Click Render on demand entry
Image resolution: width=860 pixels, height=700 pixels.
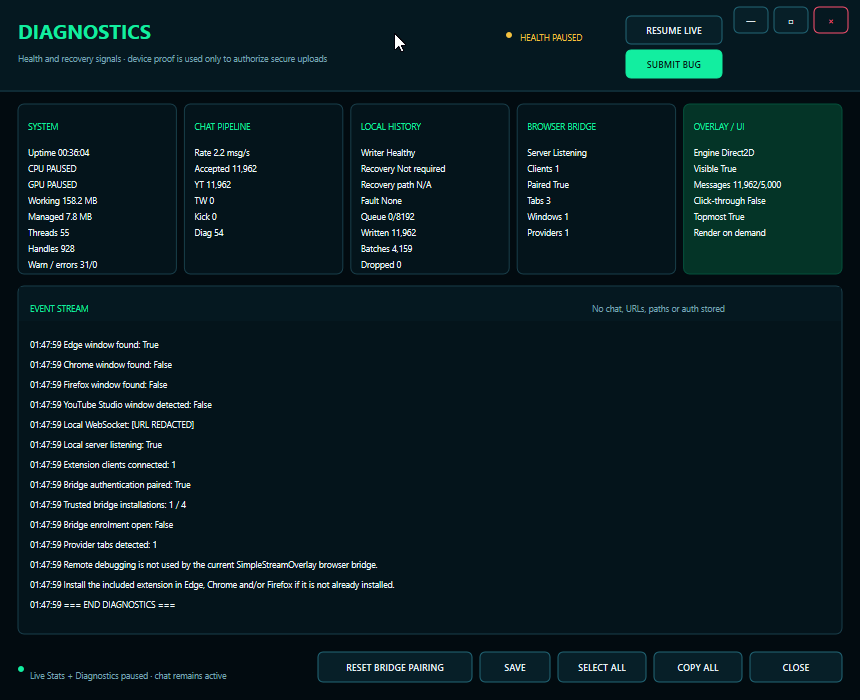click(729, 233)
